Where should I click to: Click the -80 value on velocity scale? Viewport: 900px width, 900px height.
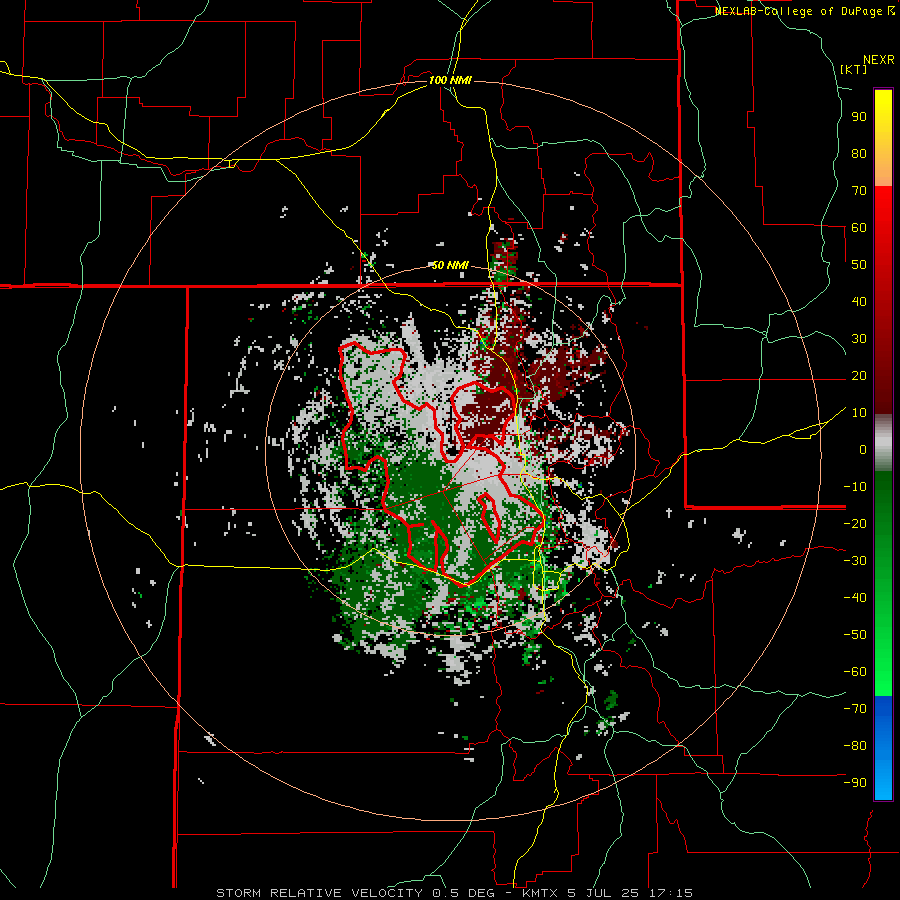coord(855,746)
